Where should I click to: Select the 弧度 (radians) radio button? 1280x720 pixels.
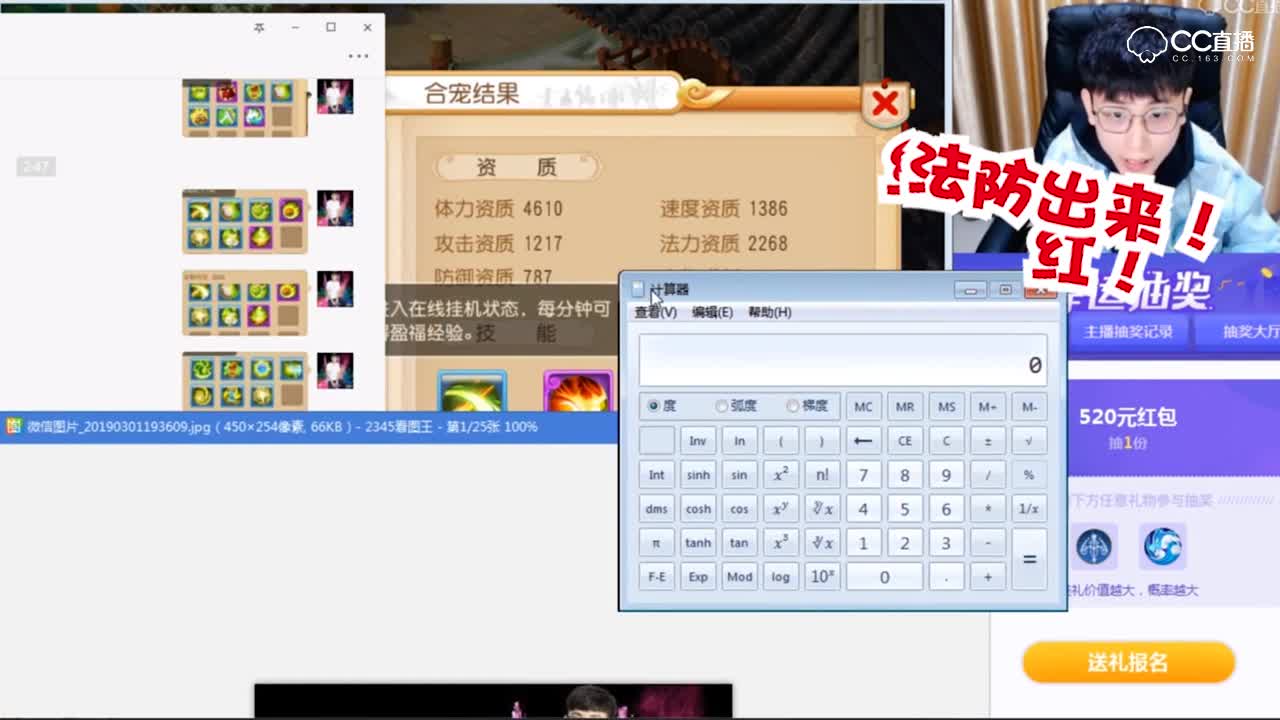(722, 406)
